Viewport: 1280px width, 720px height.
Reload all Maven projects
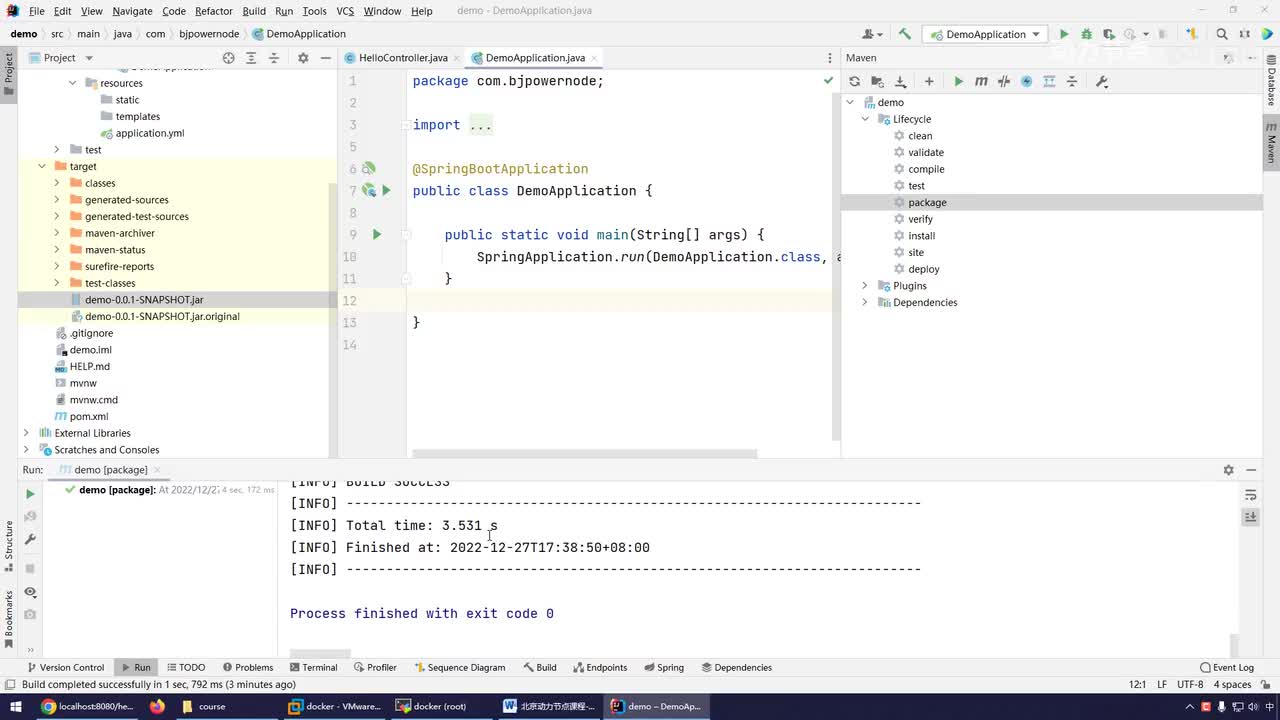(x=854, y=81)
